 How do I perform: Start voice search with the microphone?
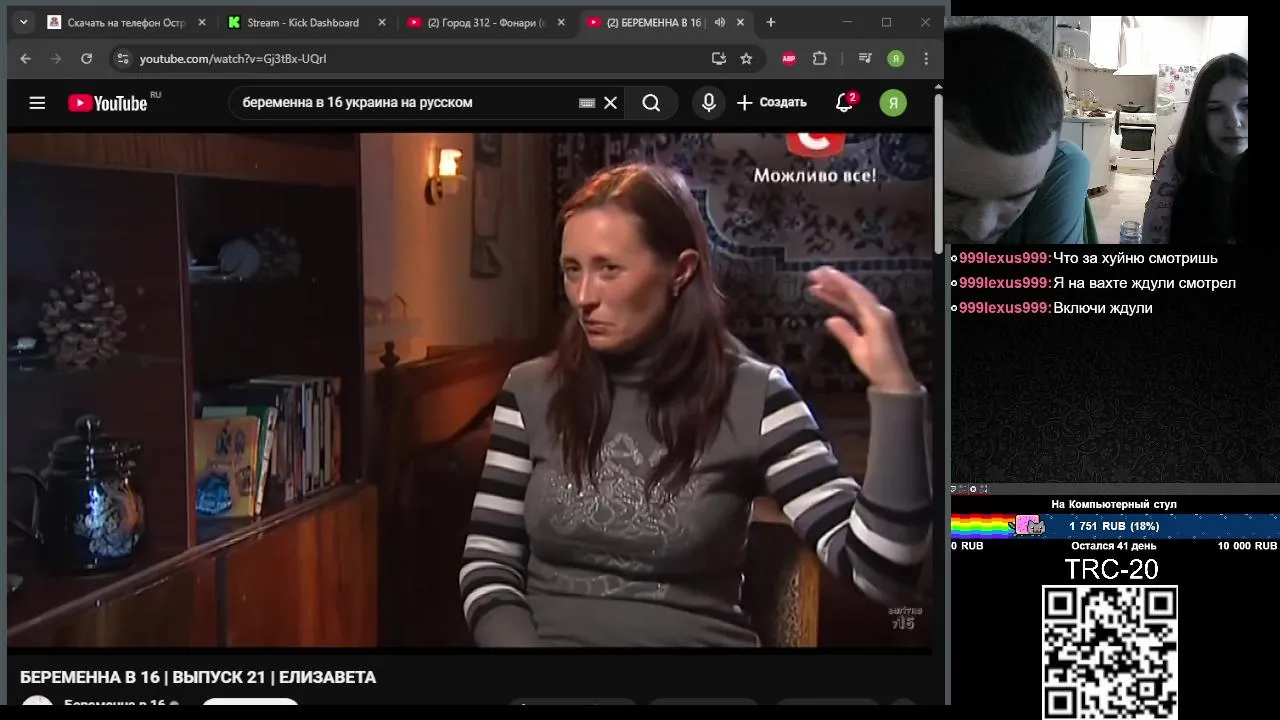pos(709,102)
